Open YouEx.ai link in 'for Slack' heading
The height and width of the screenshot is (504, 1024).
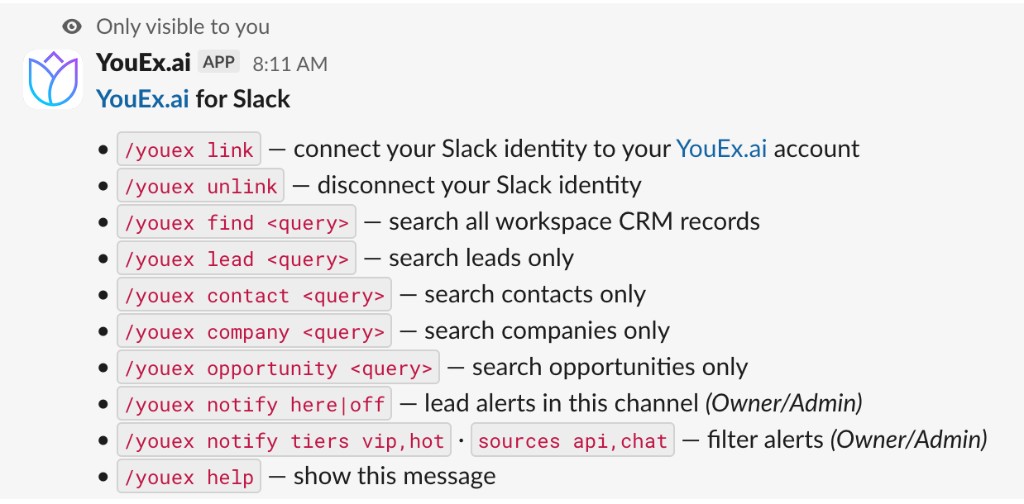tap(142, 99)
